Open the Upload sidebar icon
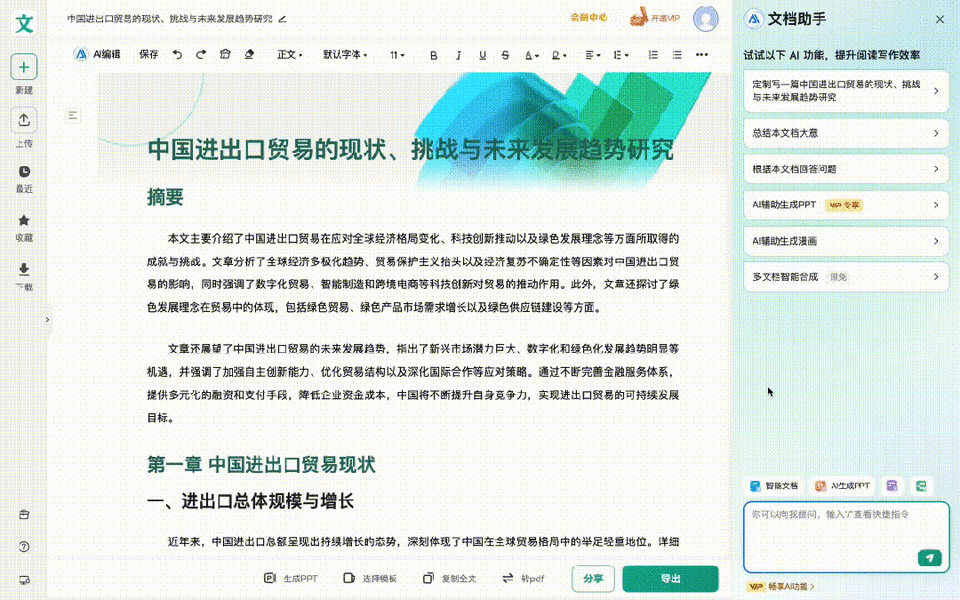 coord(24,119)
